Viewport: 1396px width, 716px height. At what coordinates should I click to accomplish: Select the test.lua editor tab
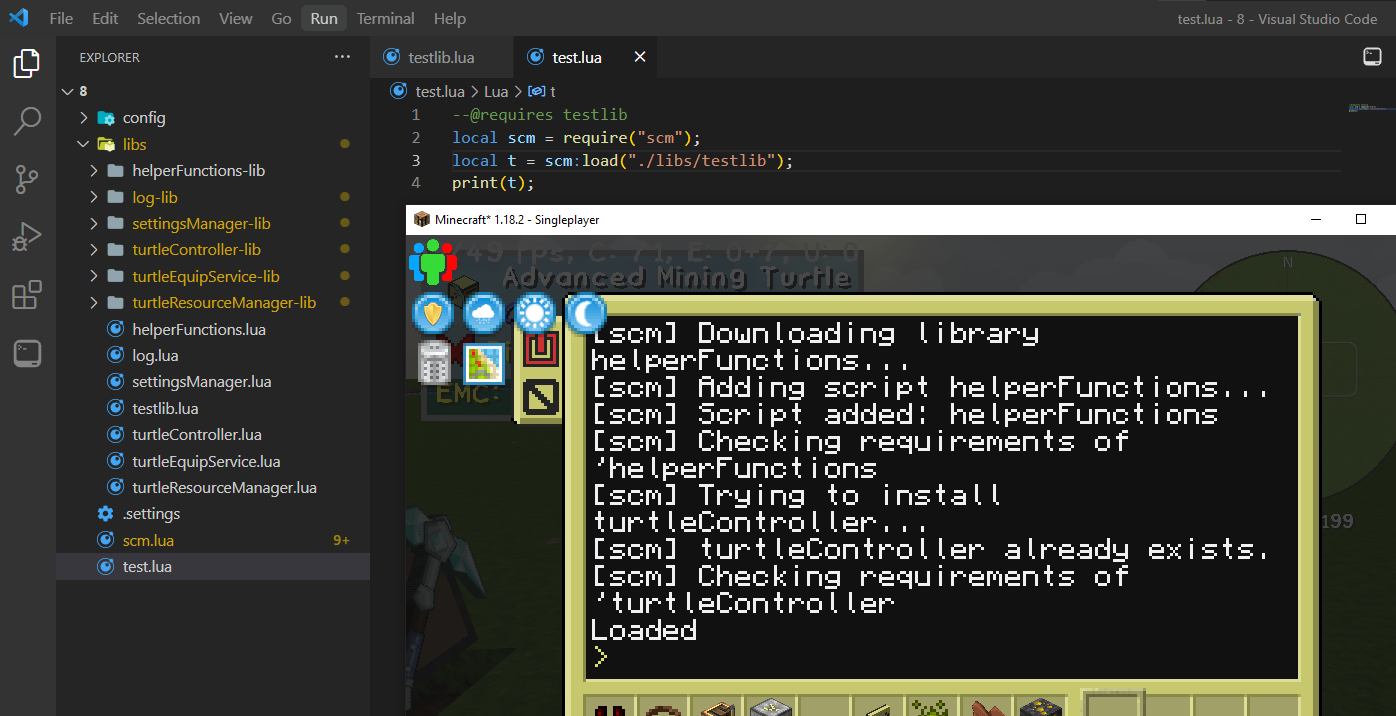[587, 57]
